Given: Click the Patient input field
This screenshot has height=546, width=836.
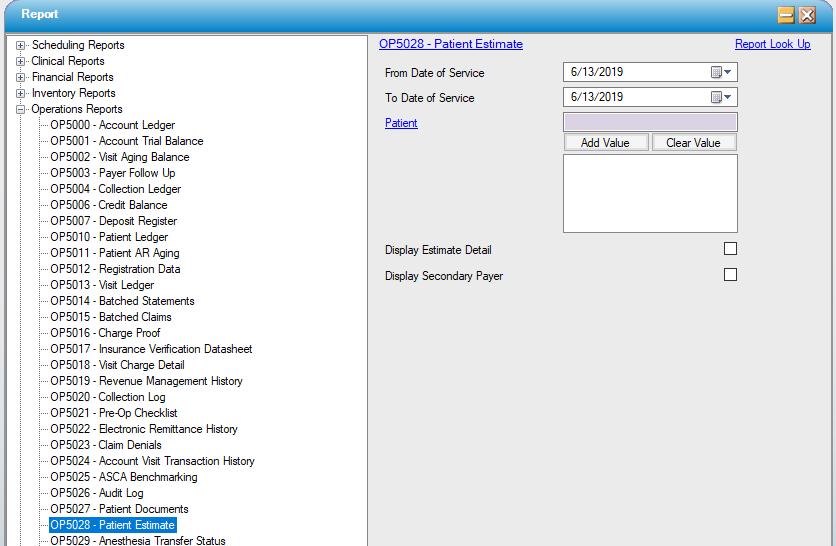Looking at the screenshot, I should pos(650,122).
